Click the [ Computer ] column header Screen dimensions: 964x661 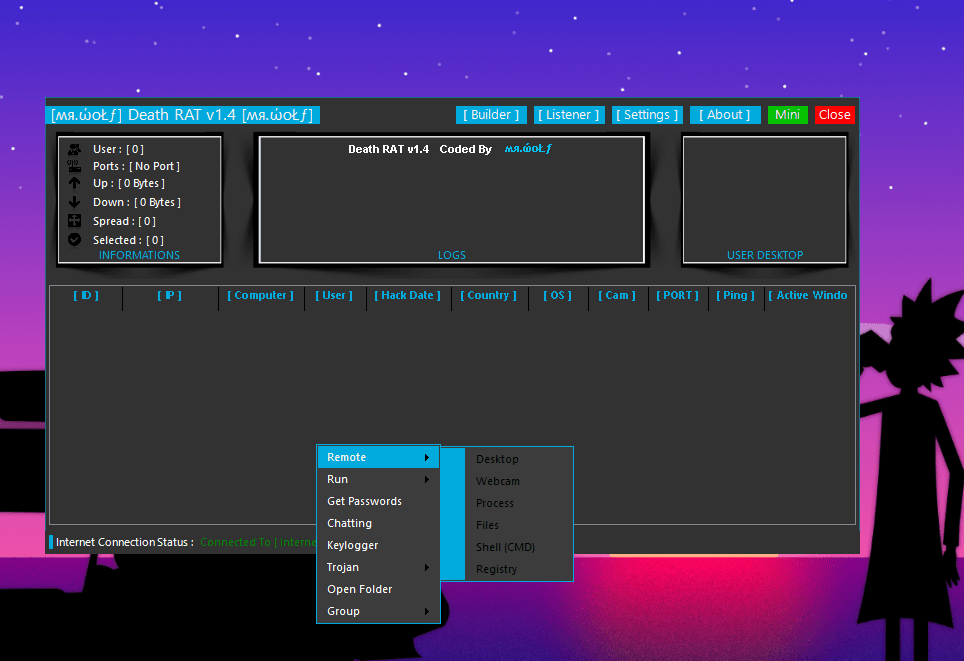click(x=261, y=296)
